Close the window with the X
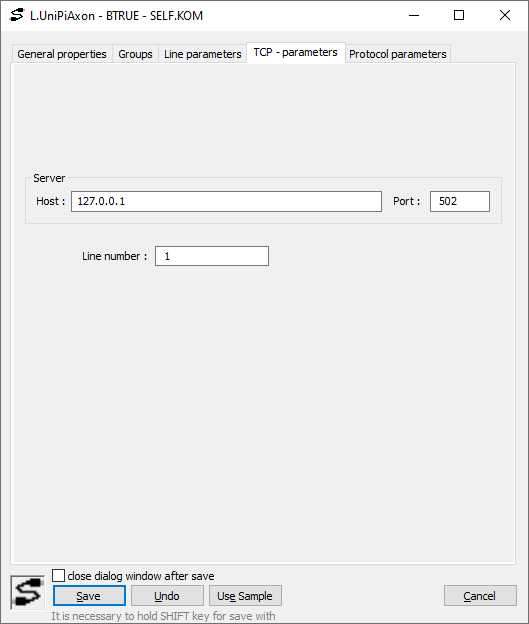Screen dimensions: 529x624 click(505, 16)
